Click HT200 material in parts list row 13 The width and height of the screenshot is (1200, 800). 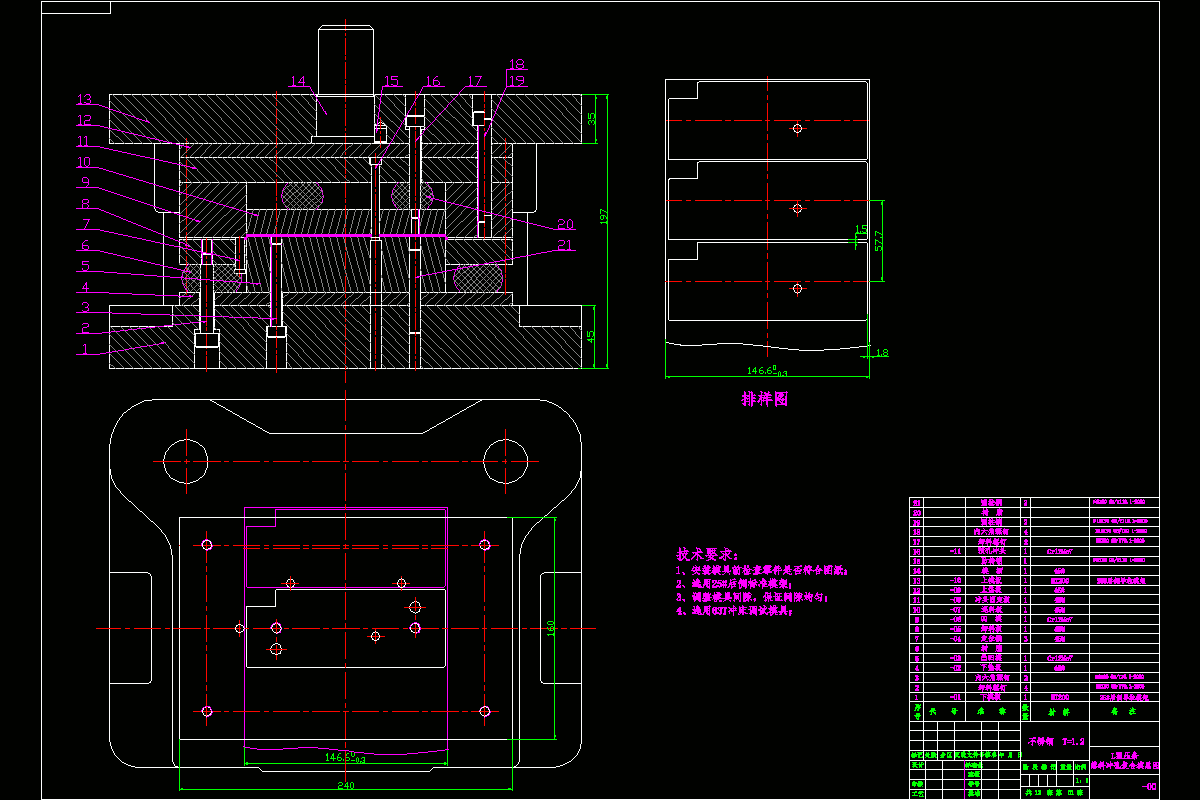(x=1060, y=581)
